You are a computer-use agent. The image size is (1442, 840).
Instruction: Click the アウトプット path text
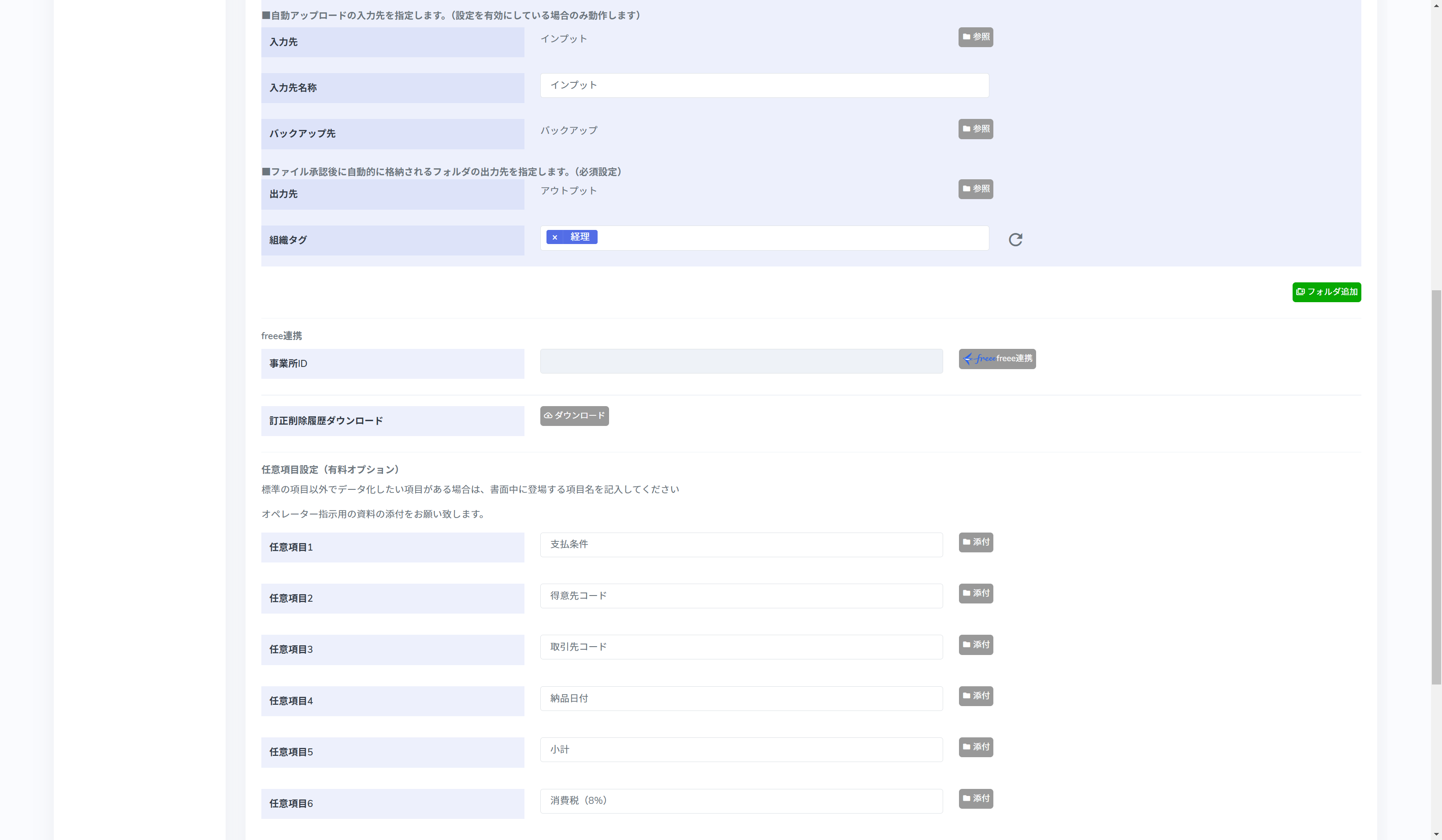[569, 190]
